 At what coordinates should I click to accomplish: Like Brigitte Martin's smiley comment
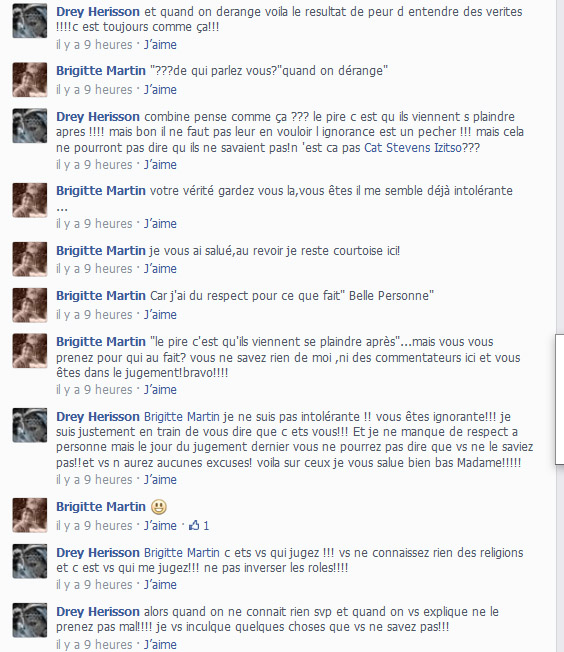(160, 526)
